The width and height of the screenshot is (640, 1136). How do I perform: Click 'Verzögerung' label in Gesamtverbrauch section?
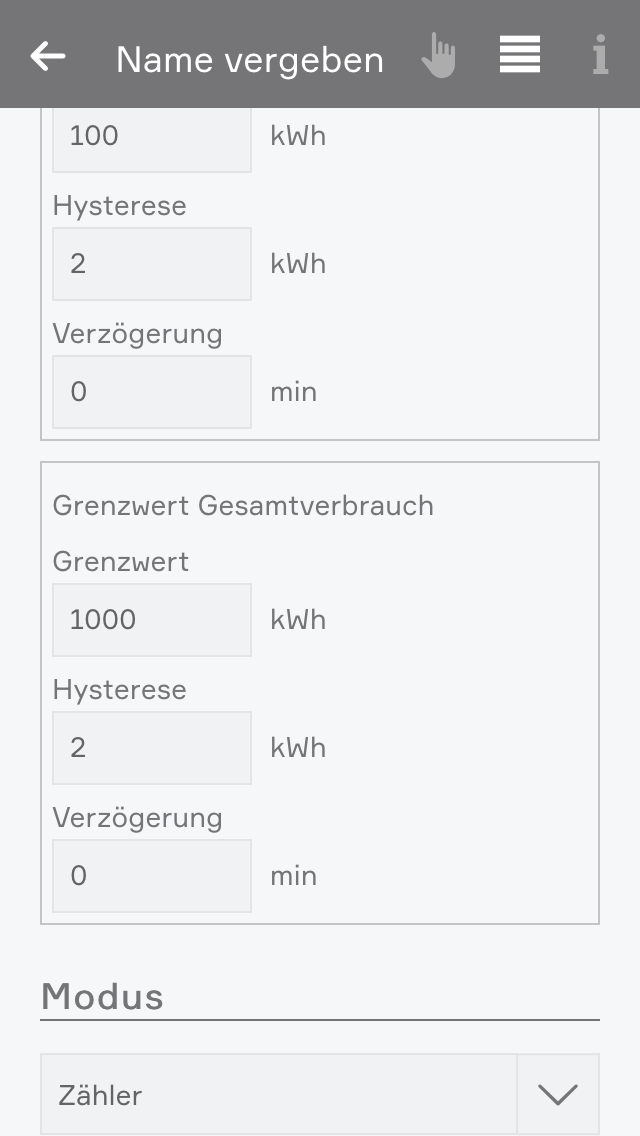coord(137,818)
